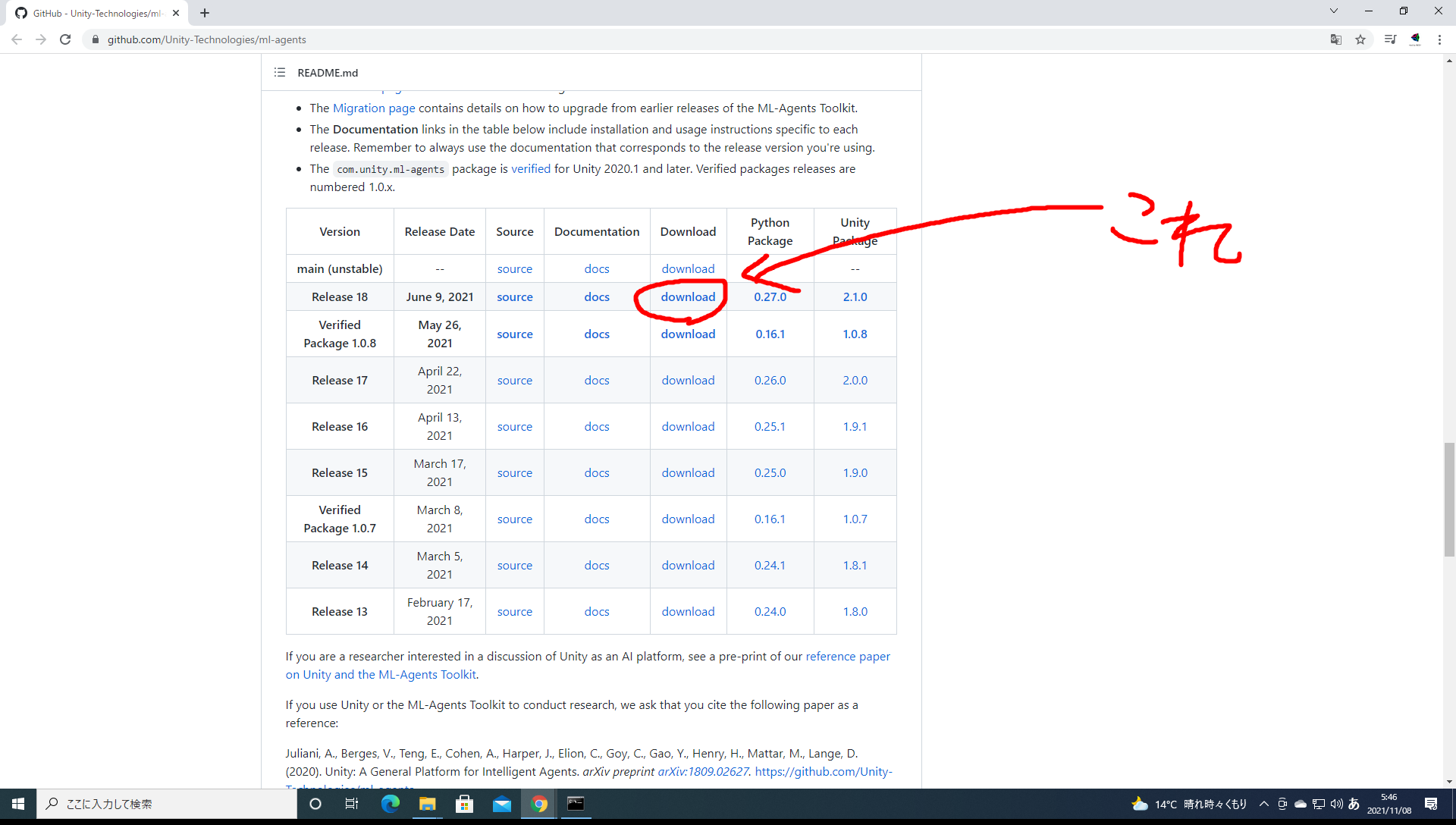This screenshot has height=825, width=1456.
Task: Click the Google Translate icon
Action: [x=1336, y=39]
